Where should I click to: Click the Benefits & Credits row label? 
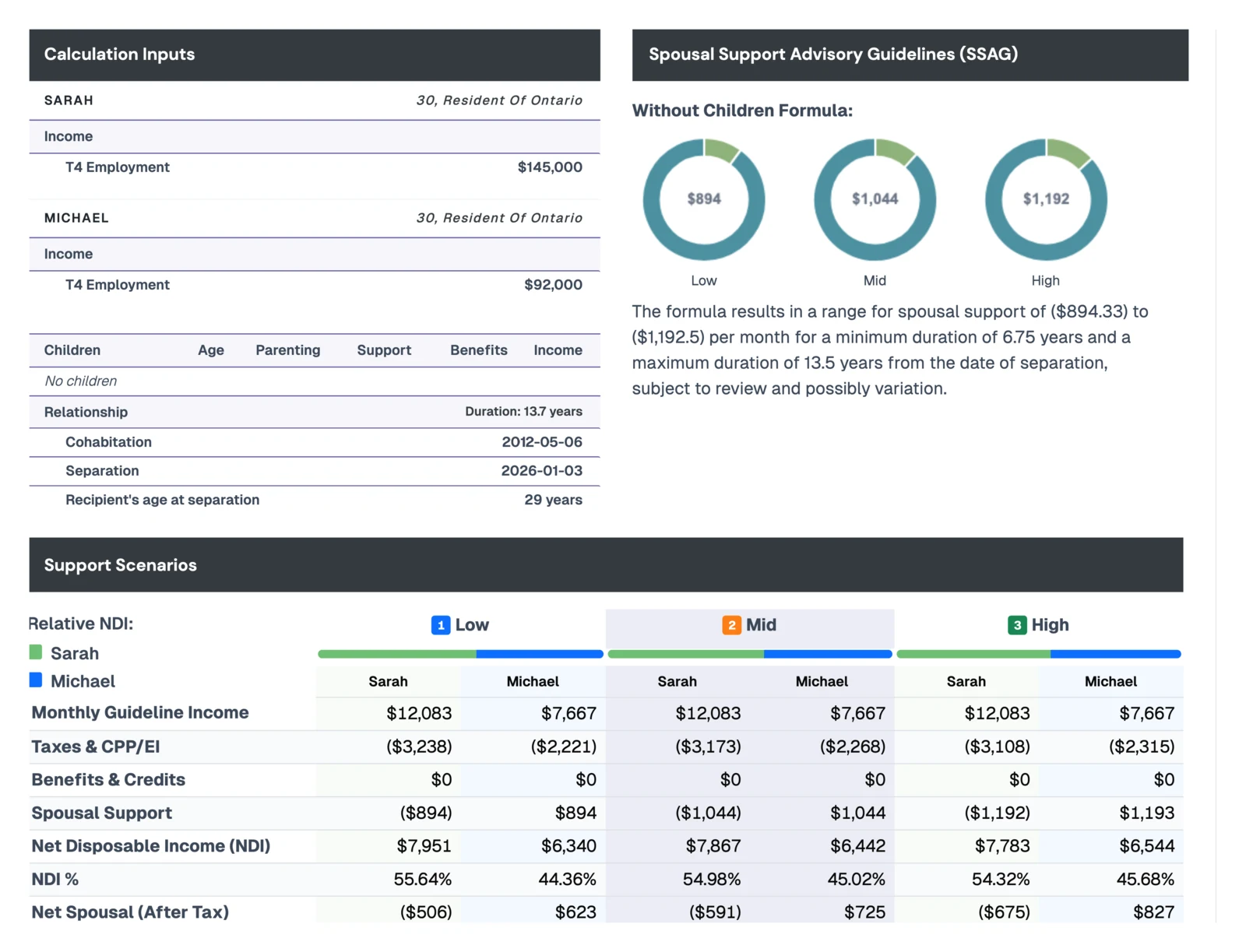[x=108, y=780]
